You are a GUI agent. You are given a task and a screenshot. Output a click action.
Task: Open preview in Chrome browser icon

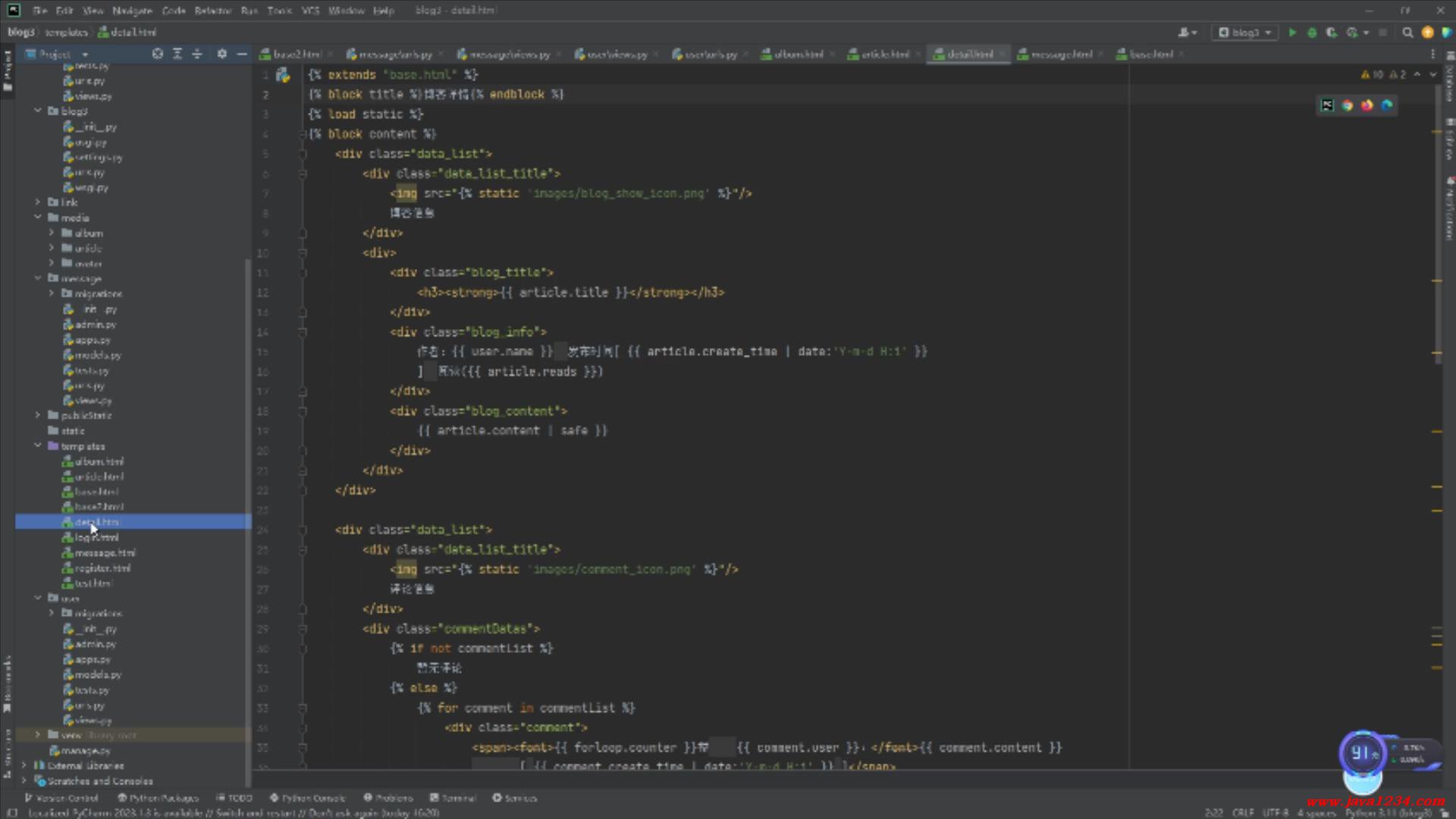click(x=1348, y=105)
